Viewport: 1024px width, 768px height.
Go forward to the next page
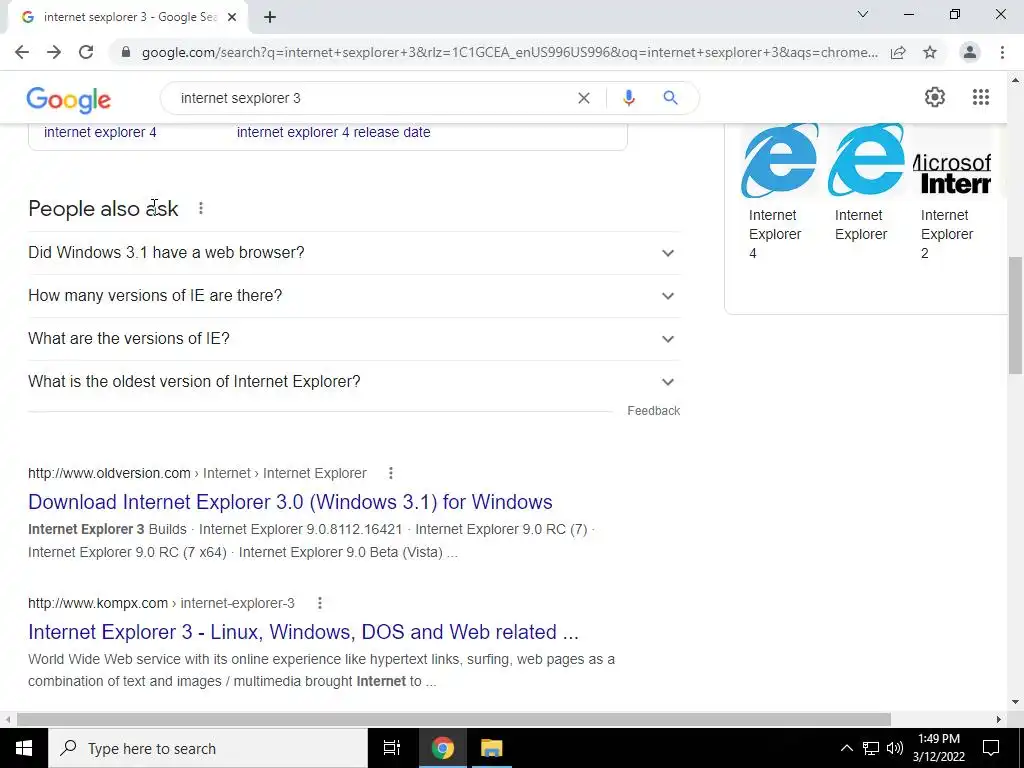[x=54, y=52]
